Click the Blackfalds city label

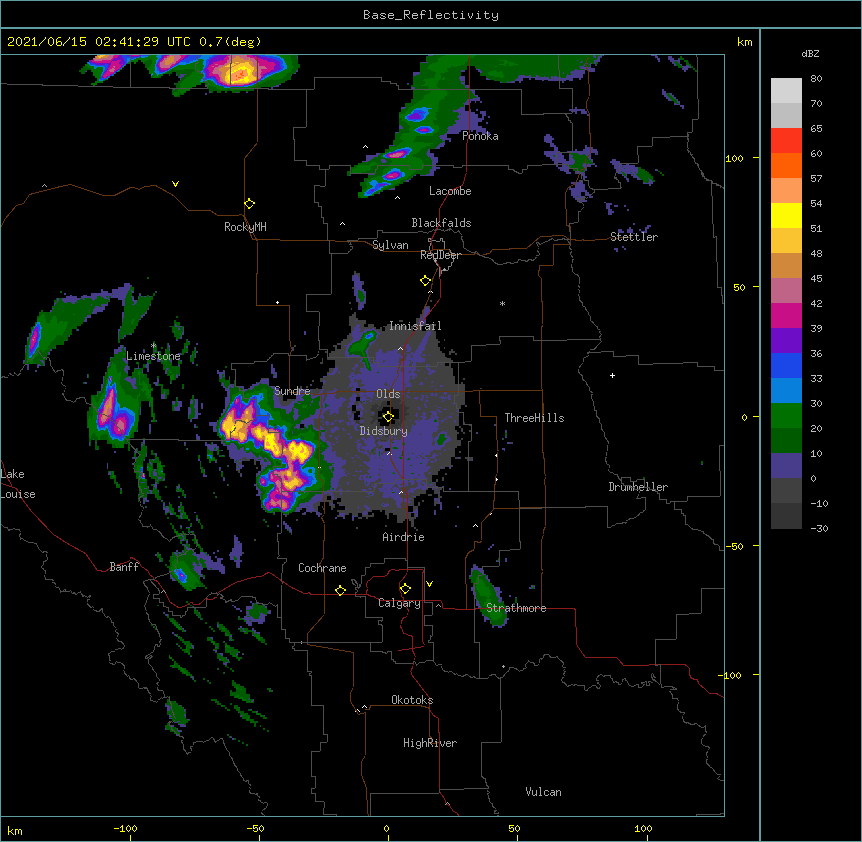point(441,223)
